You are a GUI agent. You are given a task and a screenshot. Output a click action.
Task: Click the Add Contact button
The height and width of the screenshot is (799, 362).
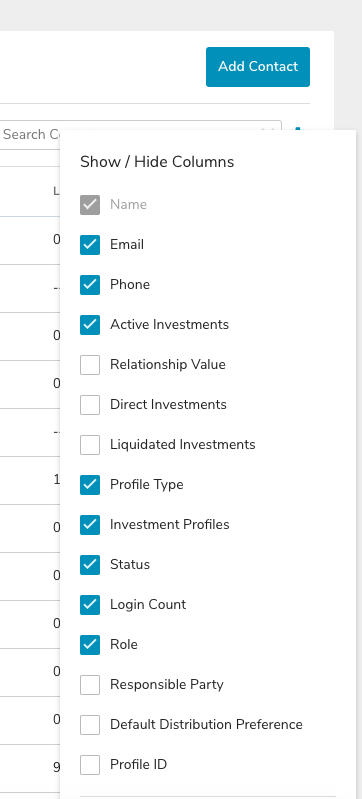tap(257, 67)
